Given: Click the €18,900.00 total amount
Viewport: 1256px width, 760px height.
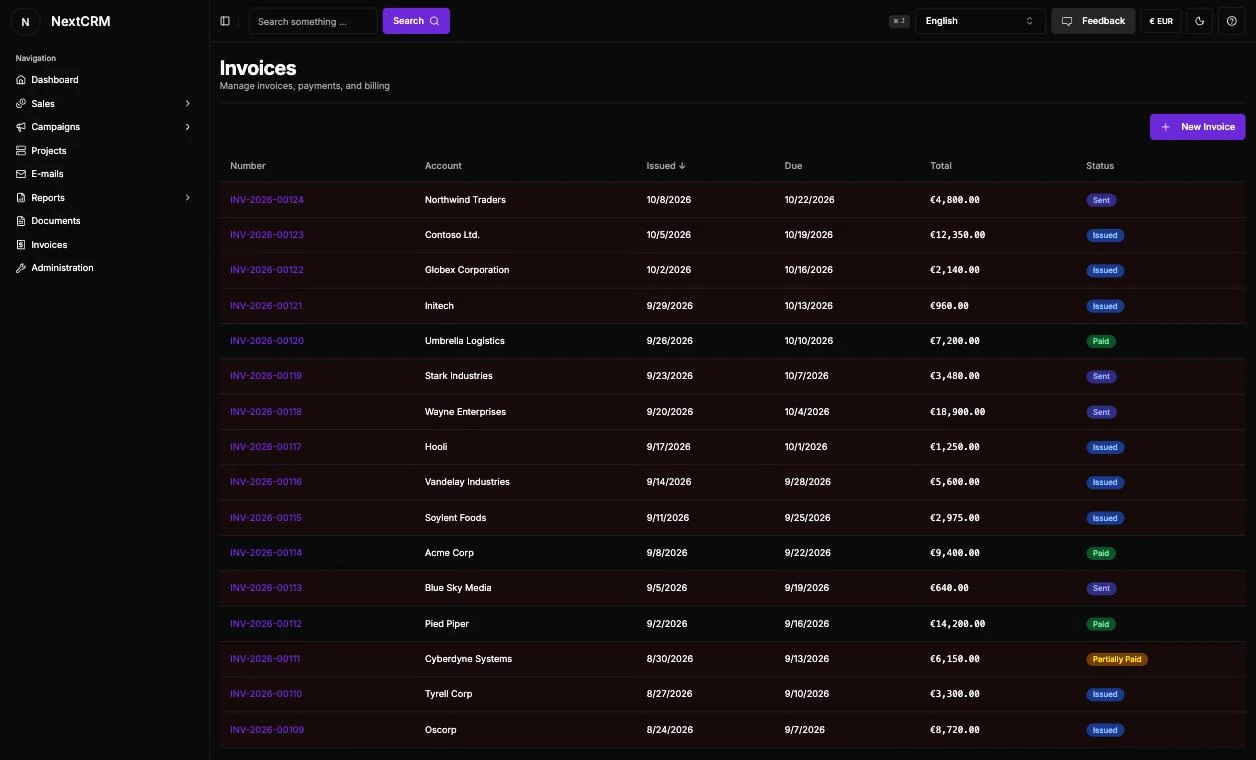Looking at the screenshot, I should coord(957,412).
